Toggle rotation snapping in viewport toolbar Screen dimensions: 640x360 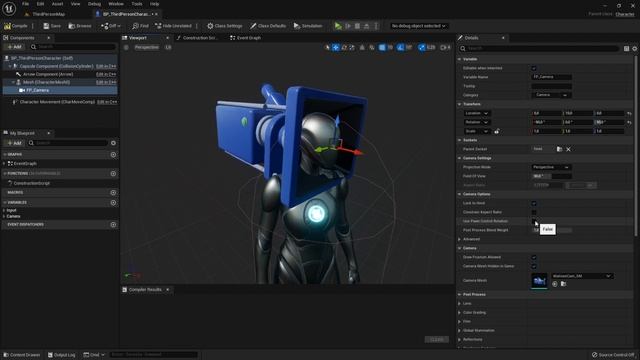point(400,47)
